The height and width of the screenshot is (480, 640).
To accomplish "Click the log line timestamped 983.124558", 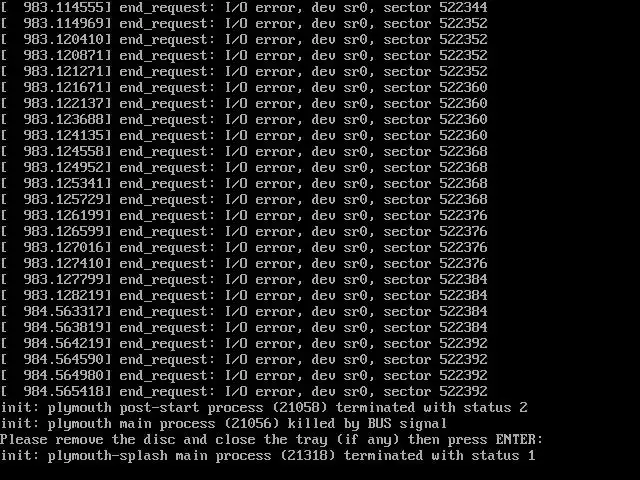I will (244, 152).
